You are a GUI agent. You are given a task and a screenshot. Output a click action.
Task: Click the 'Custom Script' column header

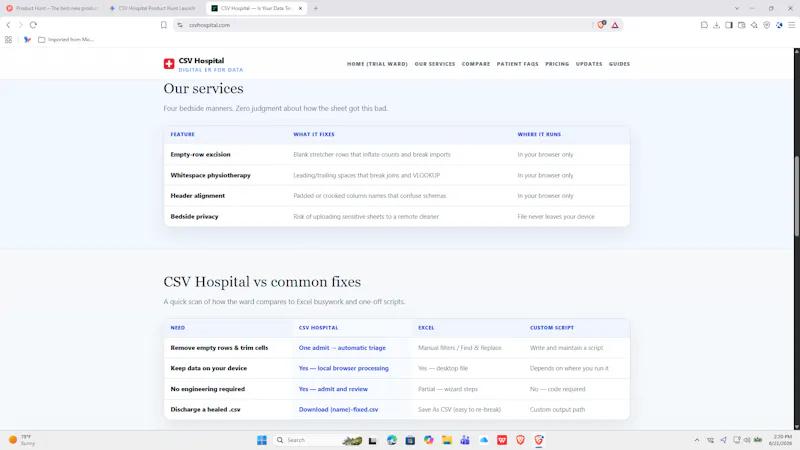point(552,328)
